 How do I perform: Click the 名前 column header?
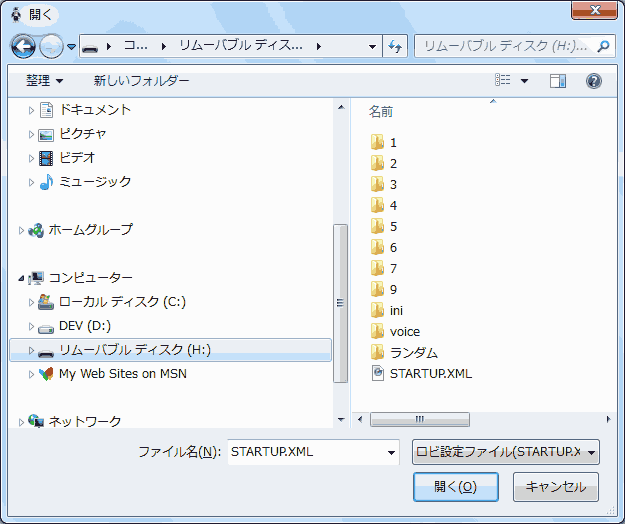coord(381,112)
